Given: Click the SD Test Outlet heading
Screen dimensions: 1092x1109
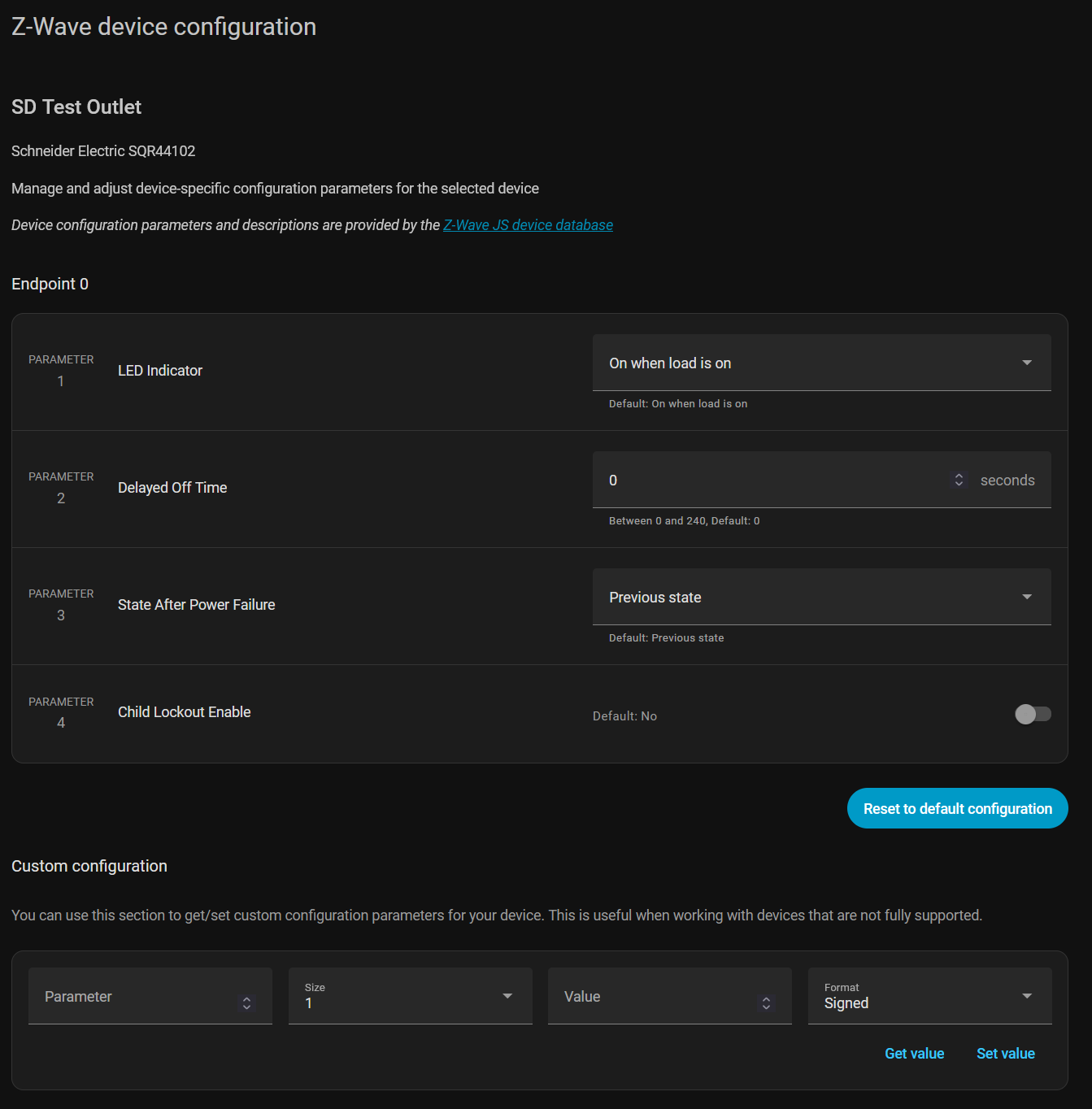Looking at the screenshot, I should click(76, 107).
